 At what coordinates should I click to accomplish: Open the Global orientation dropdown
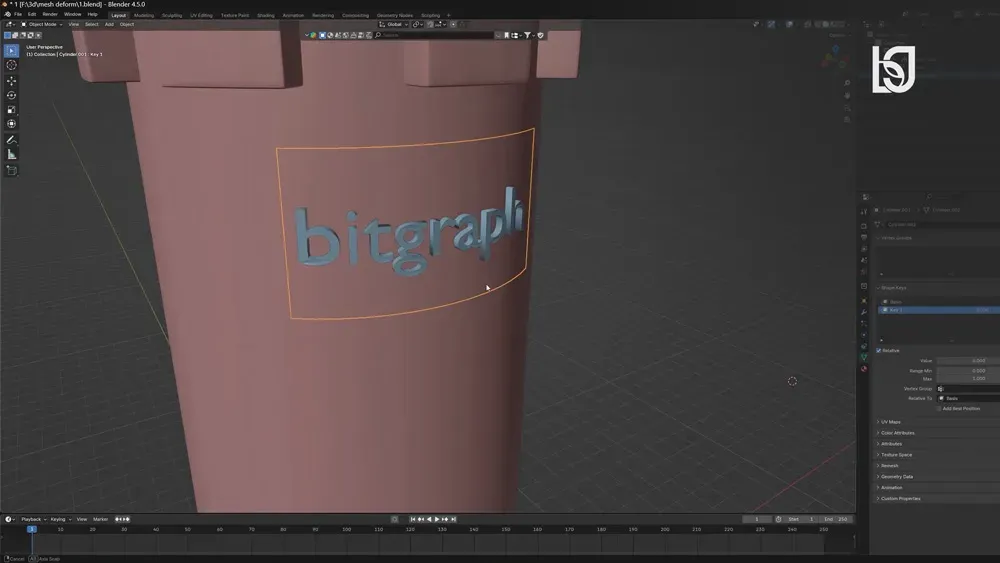click(x=393, y=24)
